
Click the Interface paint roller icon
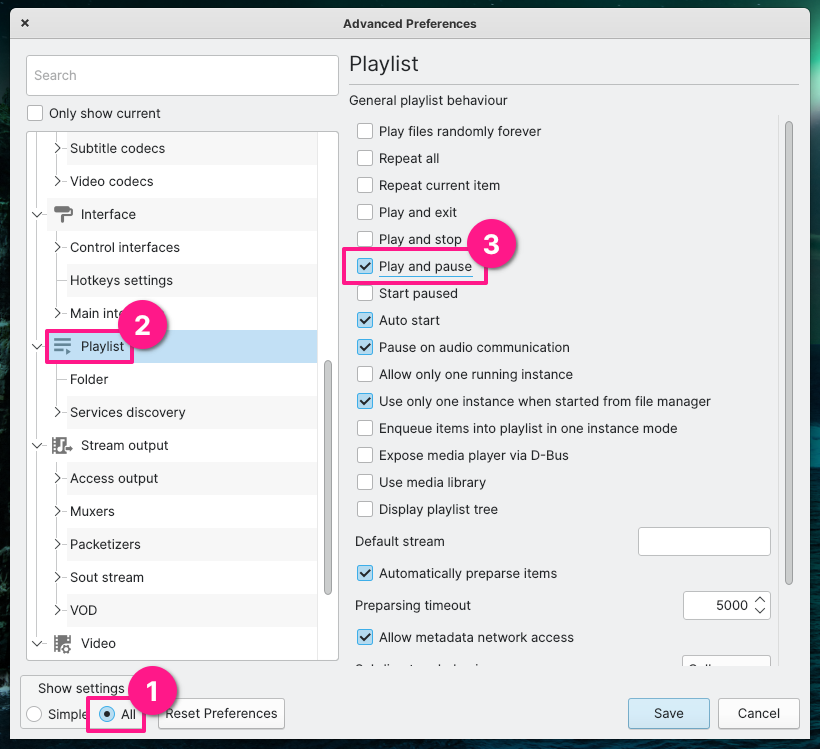pos(63,214)
